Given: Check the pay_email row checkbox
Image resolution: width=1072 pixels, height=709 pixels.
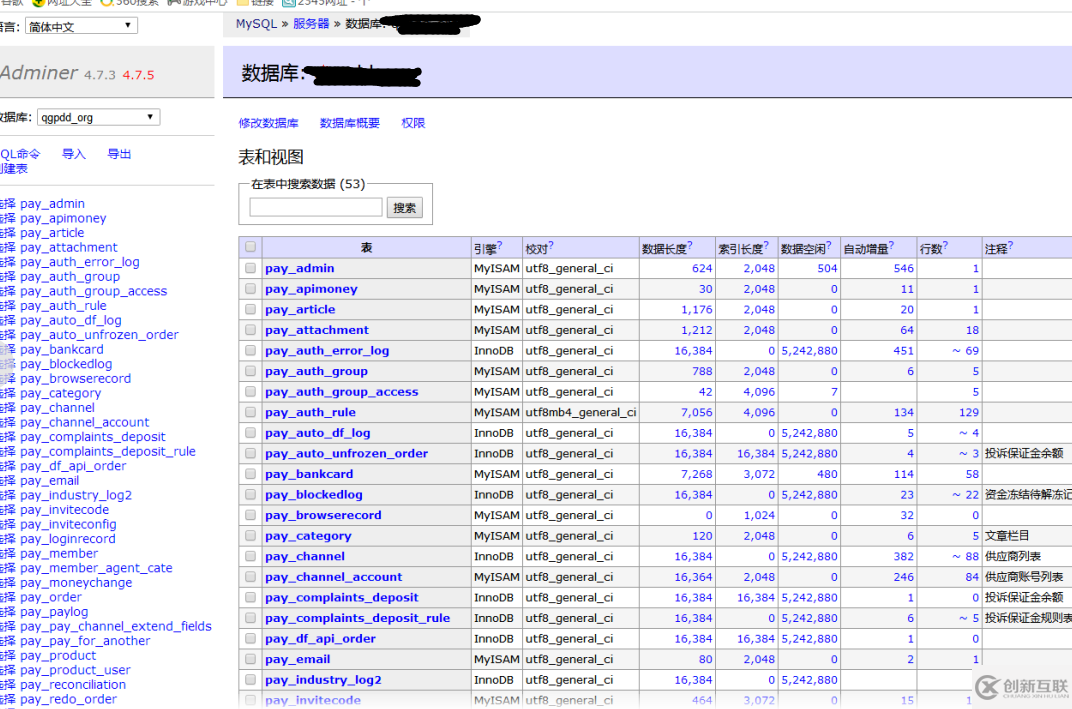Looking at the screenshot, I should pyautogui.click(x=250, y=659).
